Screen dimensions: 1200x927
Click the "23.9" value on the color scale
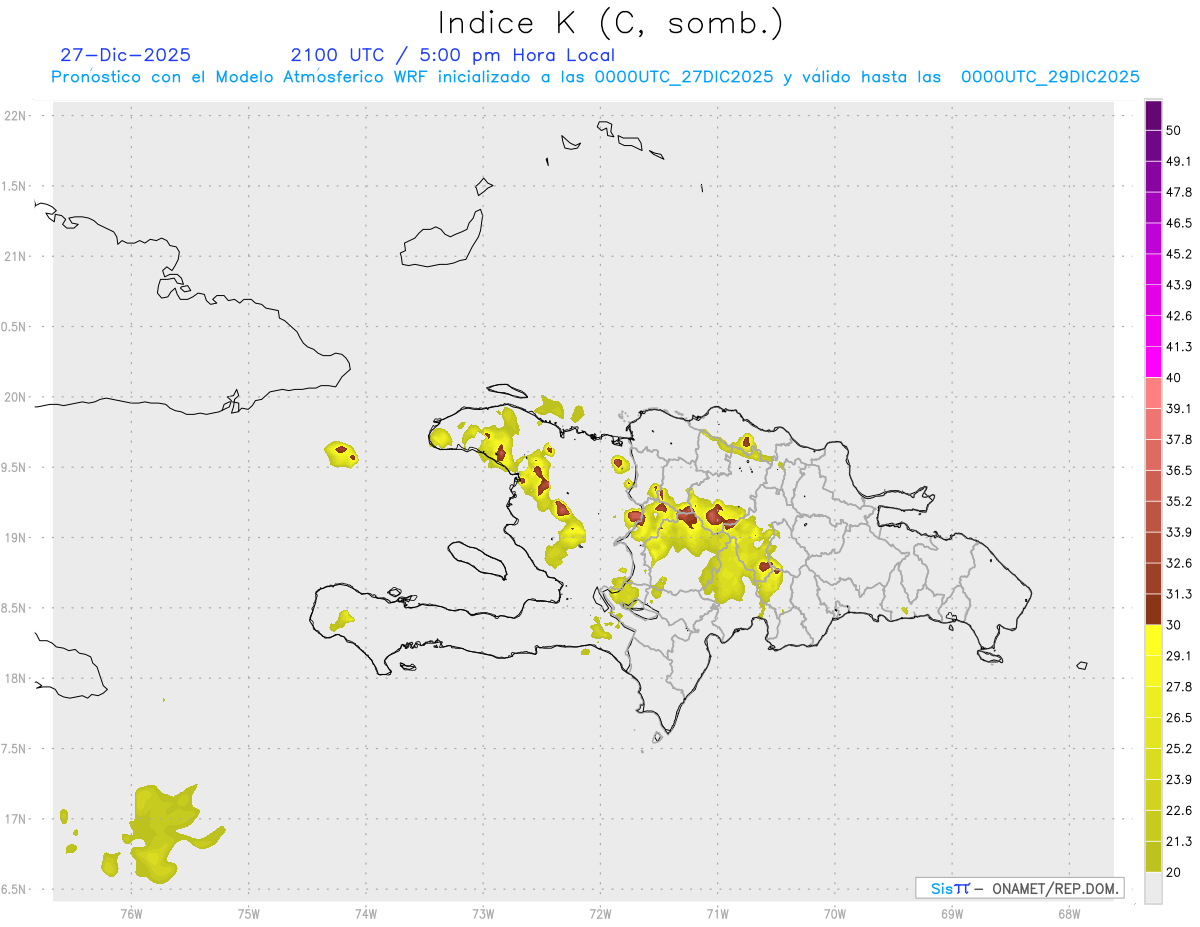pos(1179,780)
